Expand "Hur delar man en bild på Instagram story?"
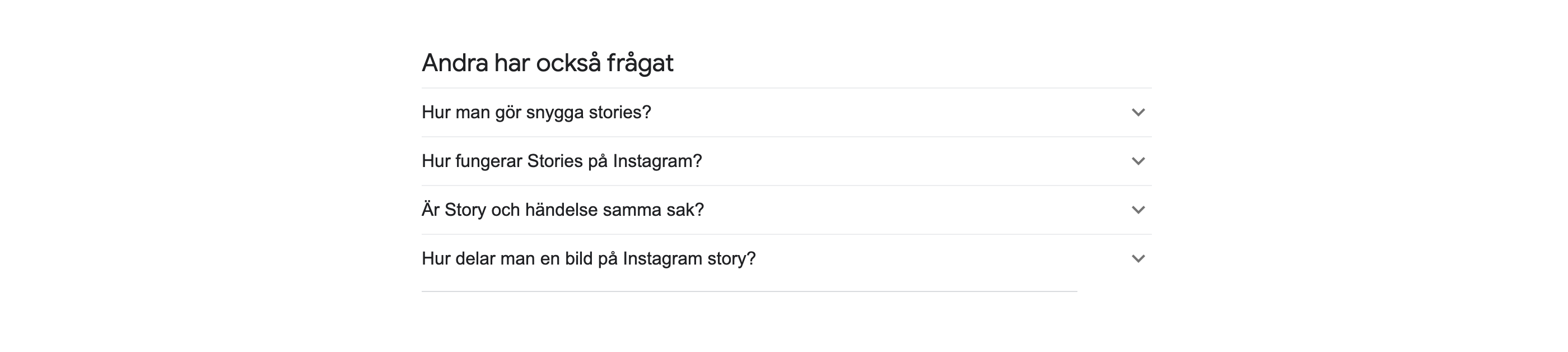The image size is (1568, 352). [x=786, y=259]
